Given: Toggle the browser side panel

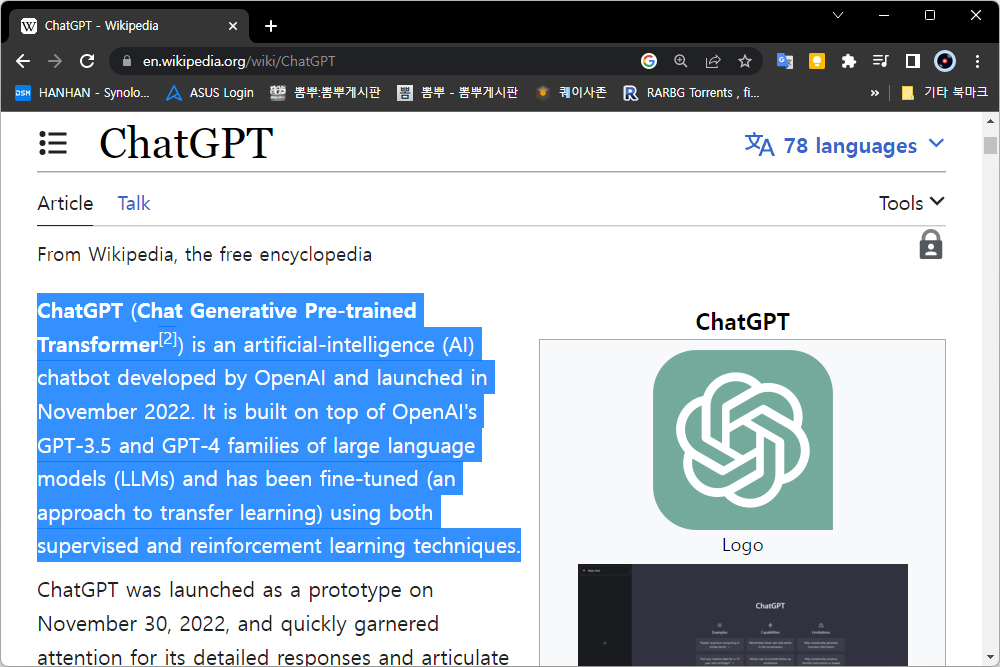Looking at the screenshot, I should click(x=913, y=61).
